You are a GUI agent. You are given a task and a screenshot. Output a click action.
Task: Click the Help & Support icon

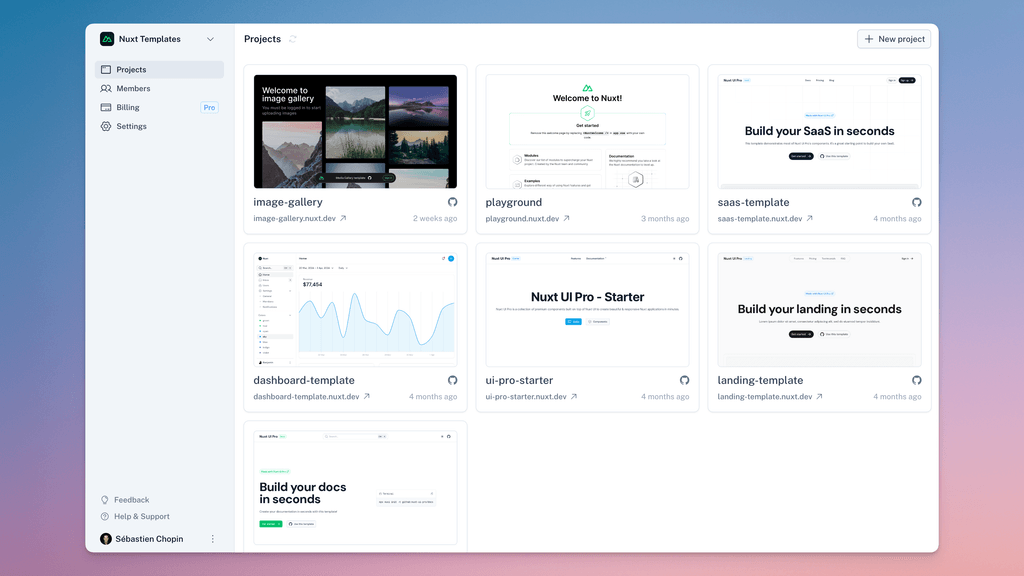[x=104, y=516]
